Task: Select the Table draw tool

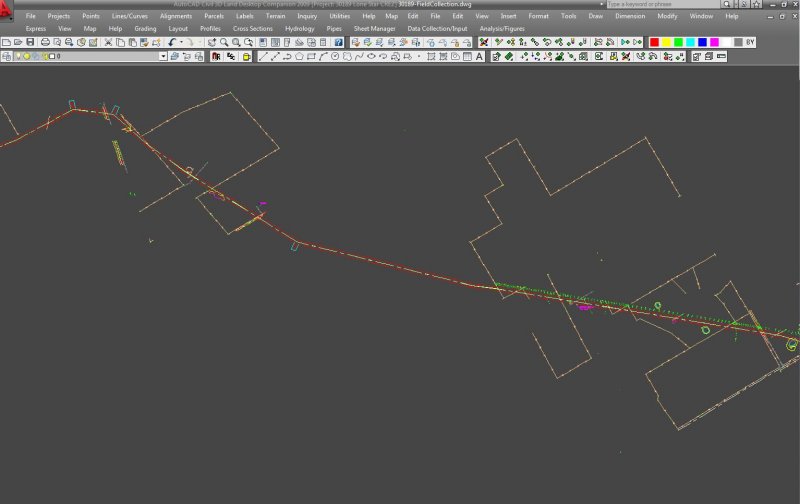Action: coord(467,57)
